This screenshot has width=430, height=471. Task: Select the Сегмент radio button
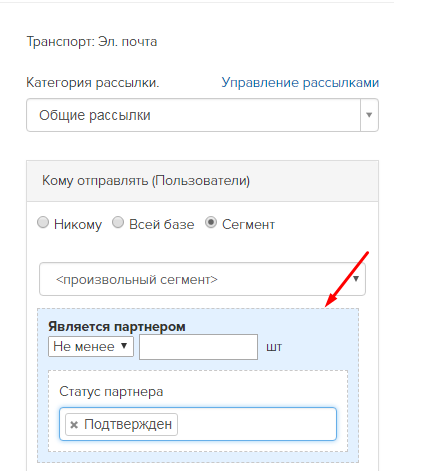coord(211,222)
